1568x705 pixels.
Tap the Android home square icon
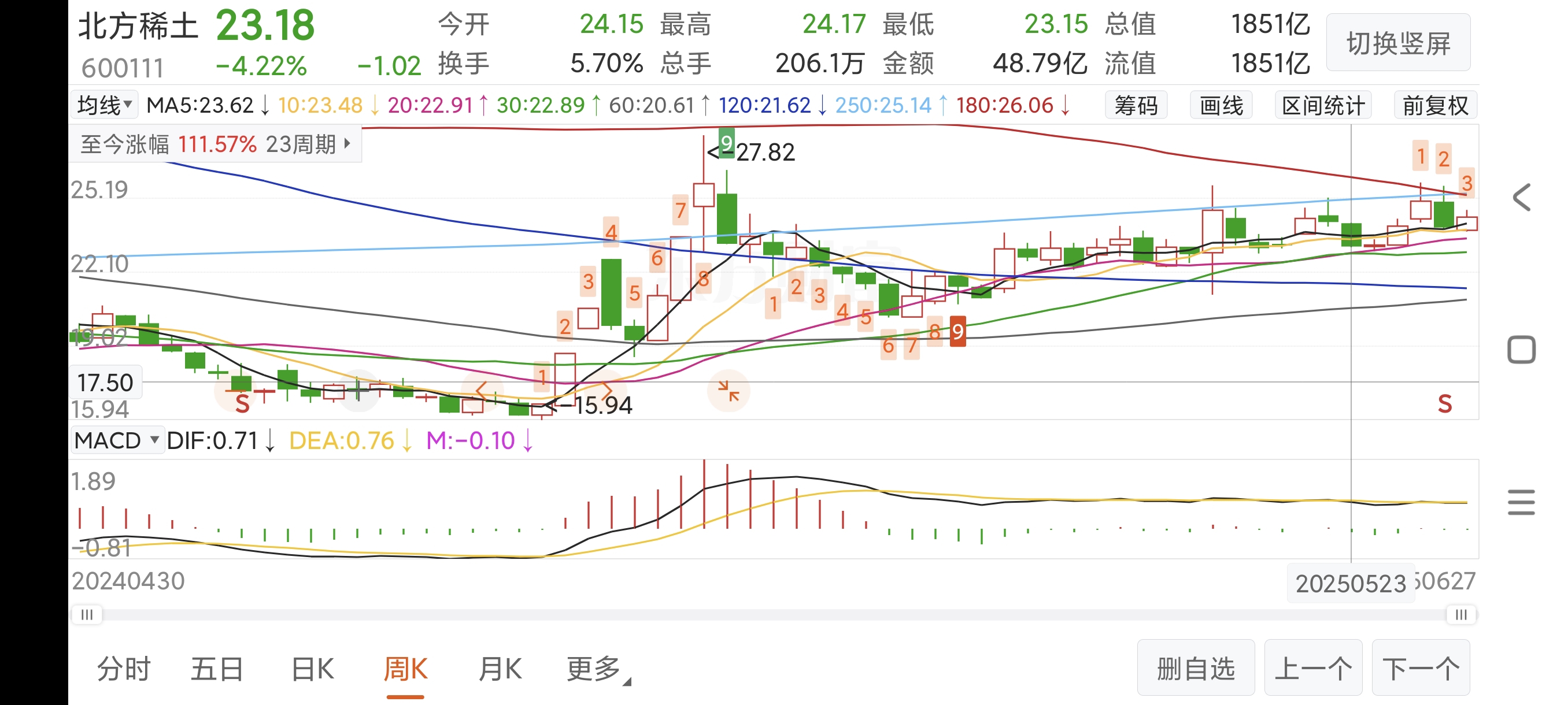(x=1521, y=350)
